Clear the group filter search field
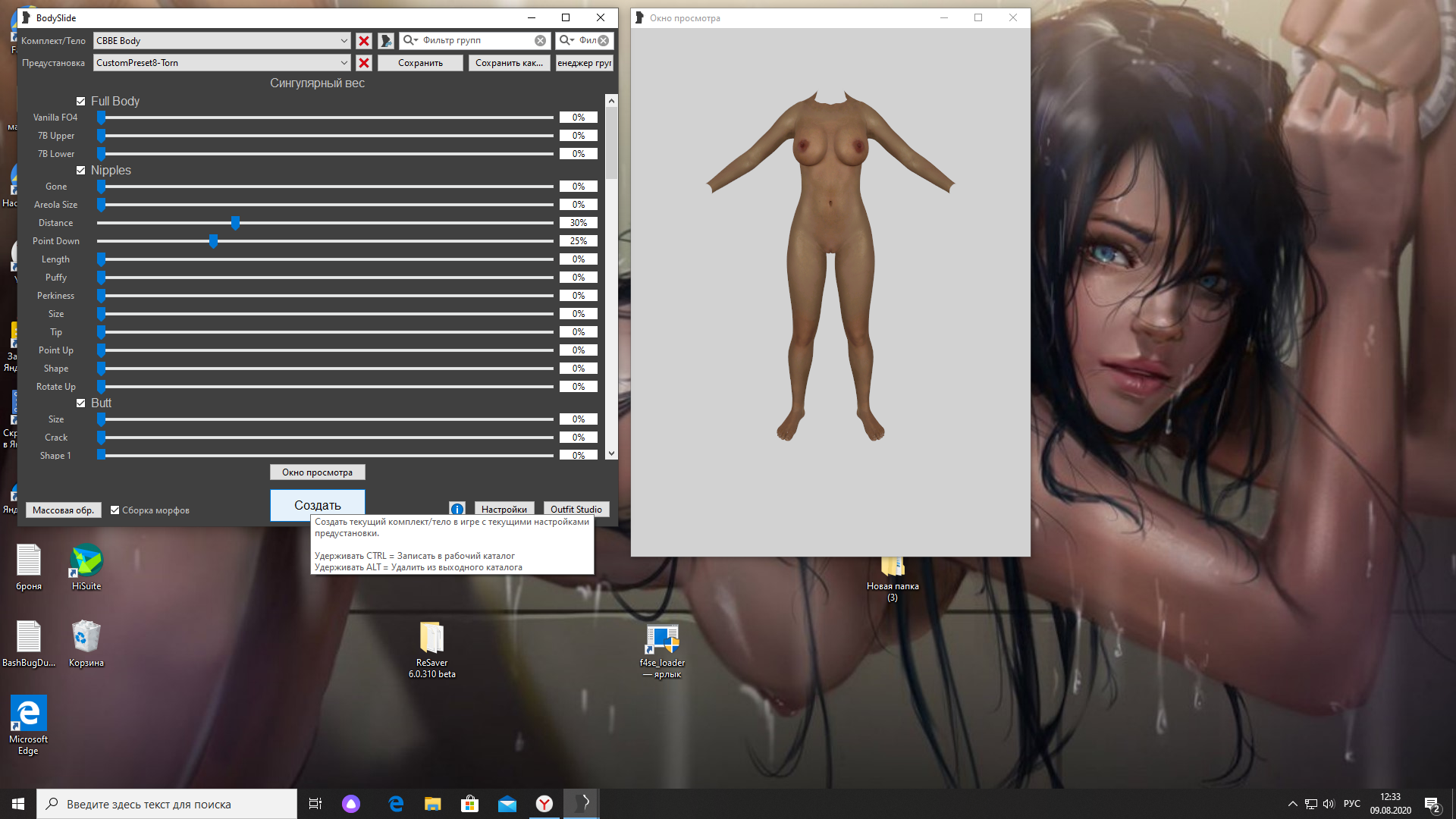The height and width of the screenshot is (819, 1456). click(x=540, y=41)
